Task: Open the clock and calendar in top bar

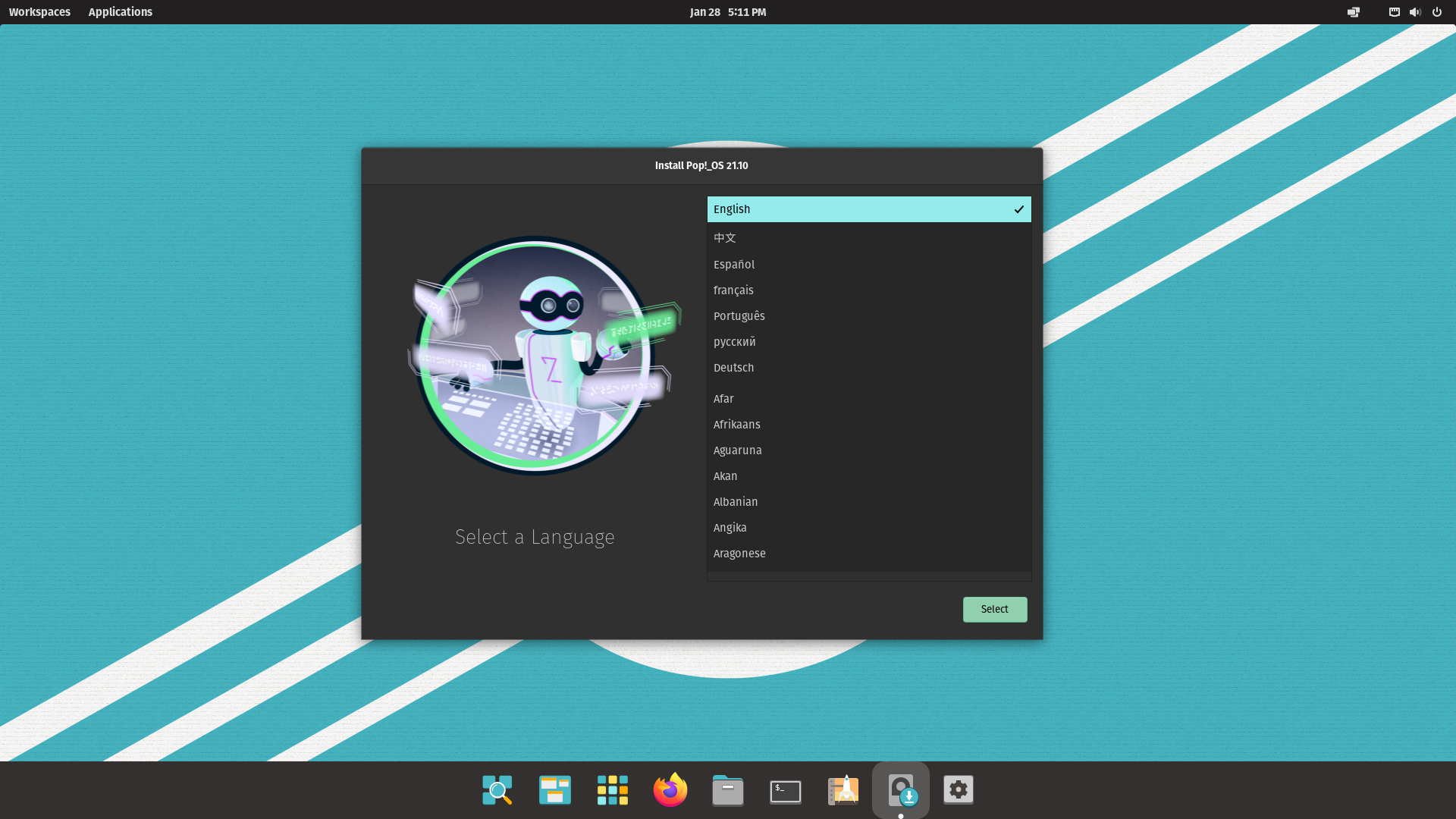Action: coord(728,12)
